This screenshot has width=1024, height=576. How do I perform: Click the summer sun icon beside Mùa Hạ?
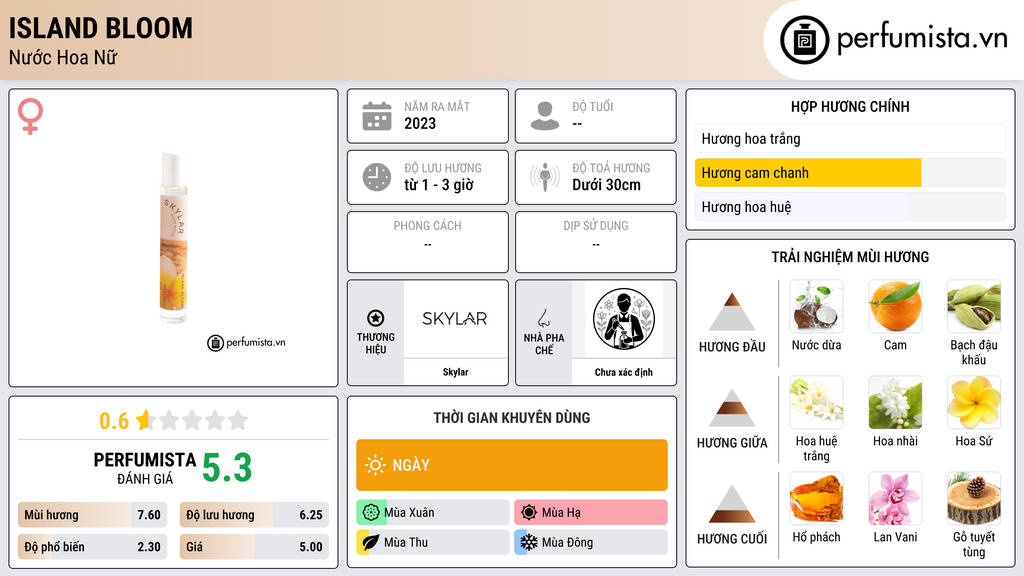tap(529, 513)
